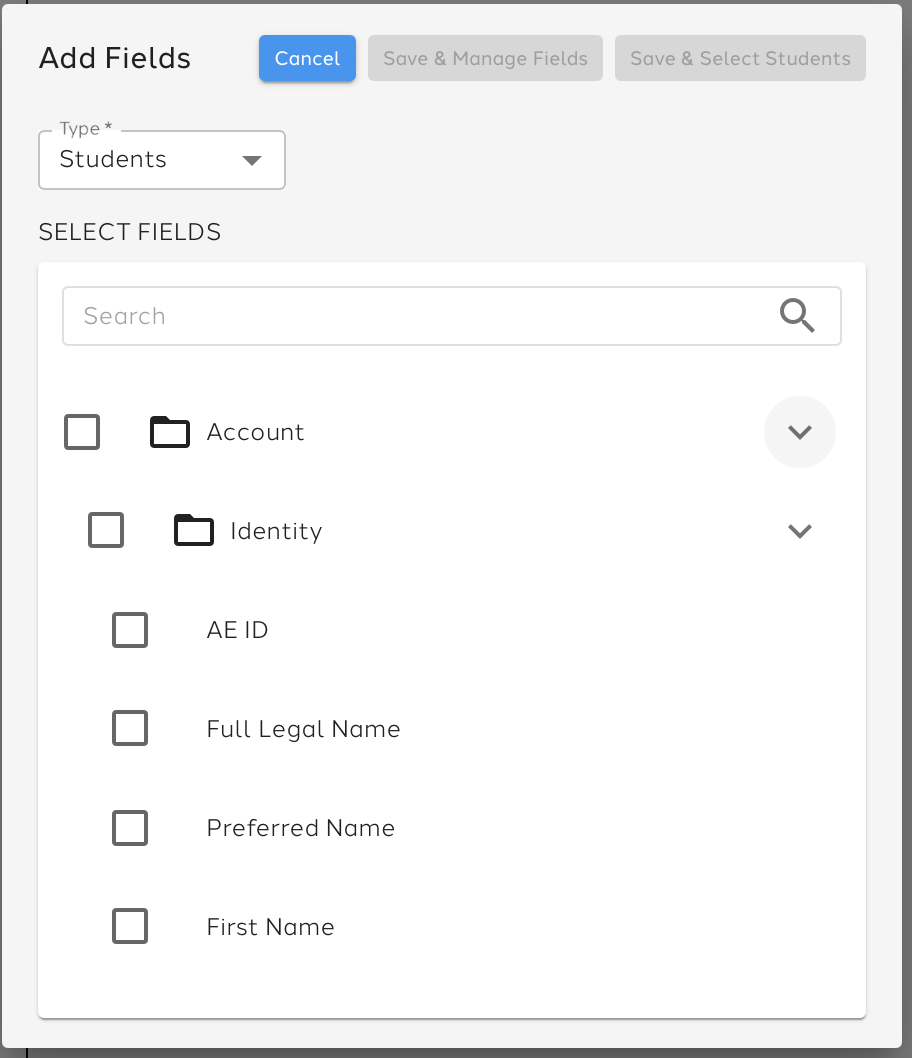Collapse the Identity folder chevron
The width and height of the screenshot is (912, 1058).
pyautogui.click(x=799, y=531)
